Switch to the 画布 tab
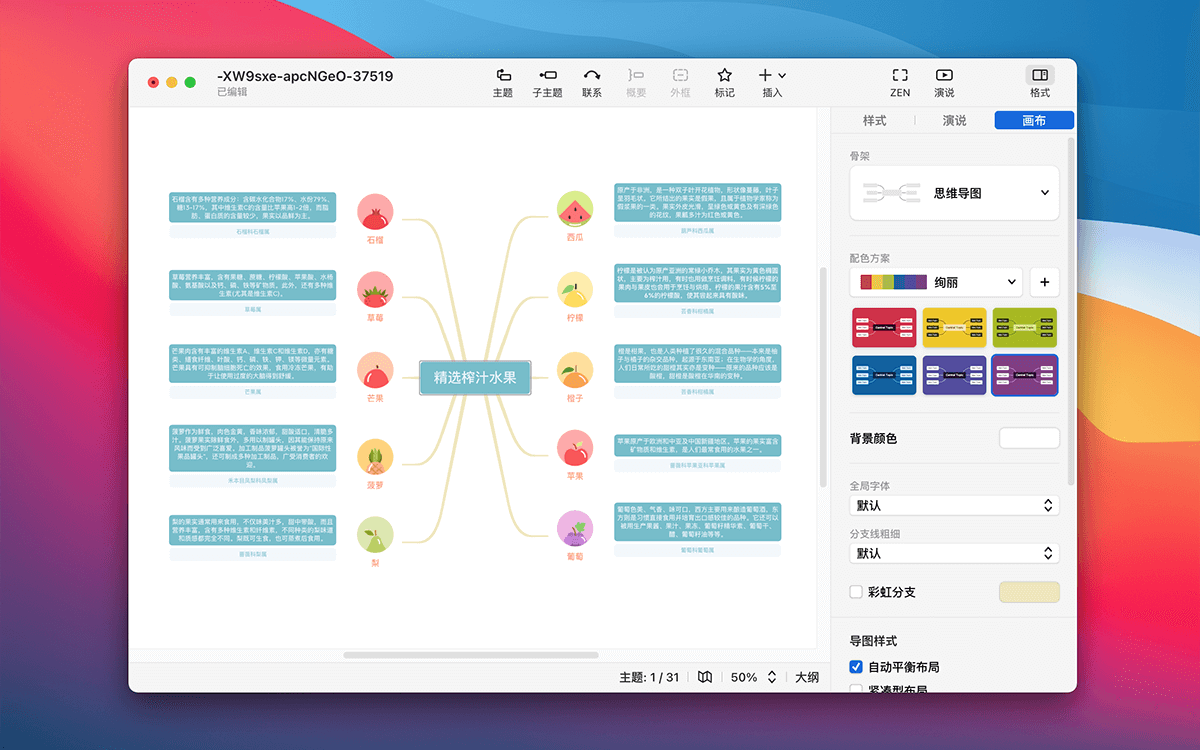Screen dimensions: 1200x750 (1034, 120)
